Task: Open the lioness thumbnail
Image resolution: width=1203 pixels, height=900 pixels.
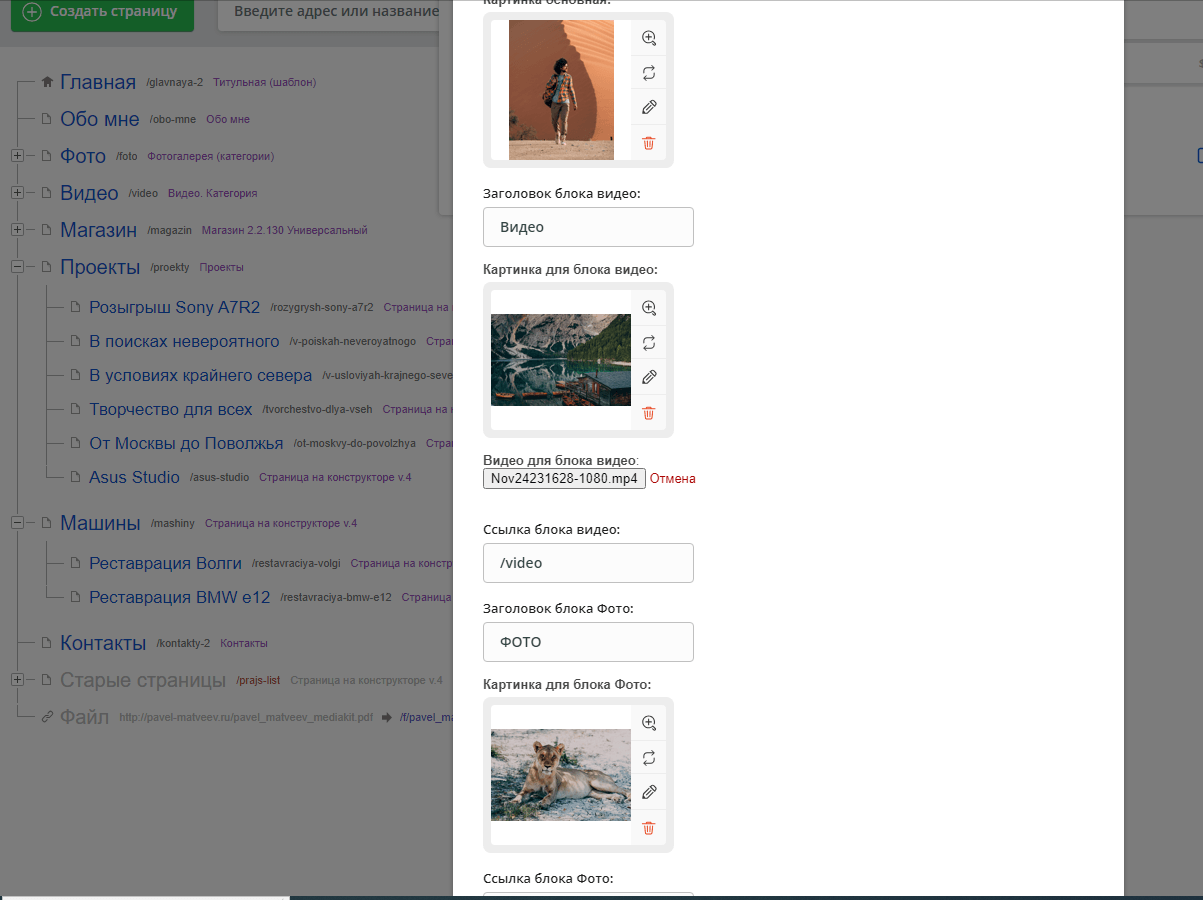Action: (561, 775)
